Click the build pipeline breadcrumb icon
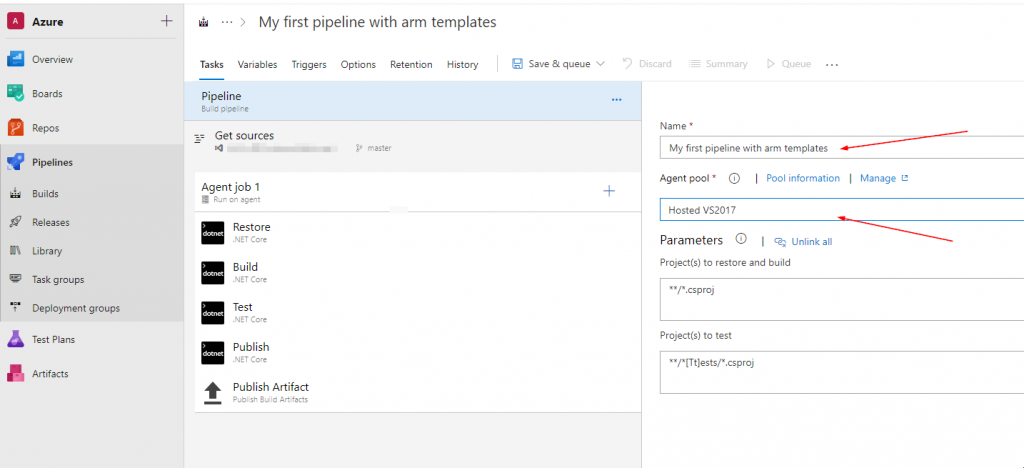The image size is (1024, 468). point(203,22)
